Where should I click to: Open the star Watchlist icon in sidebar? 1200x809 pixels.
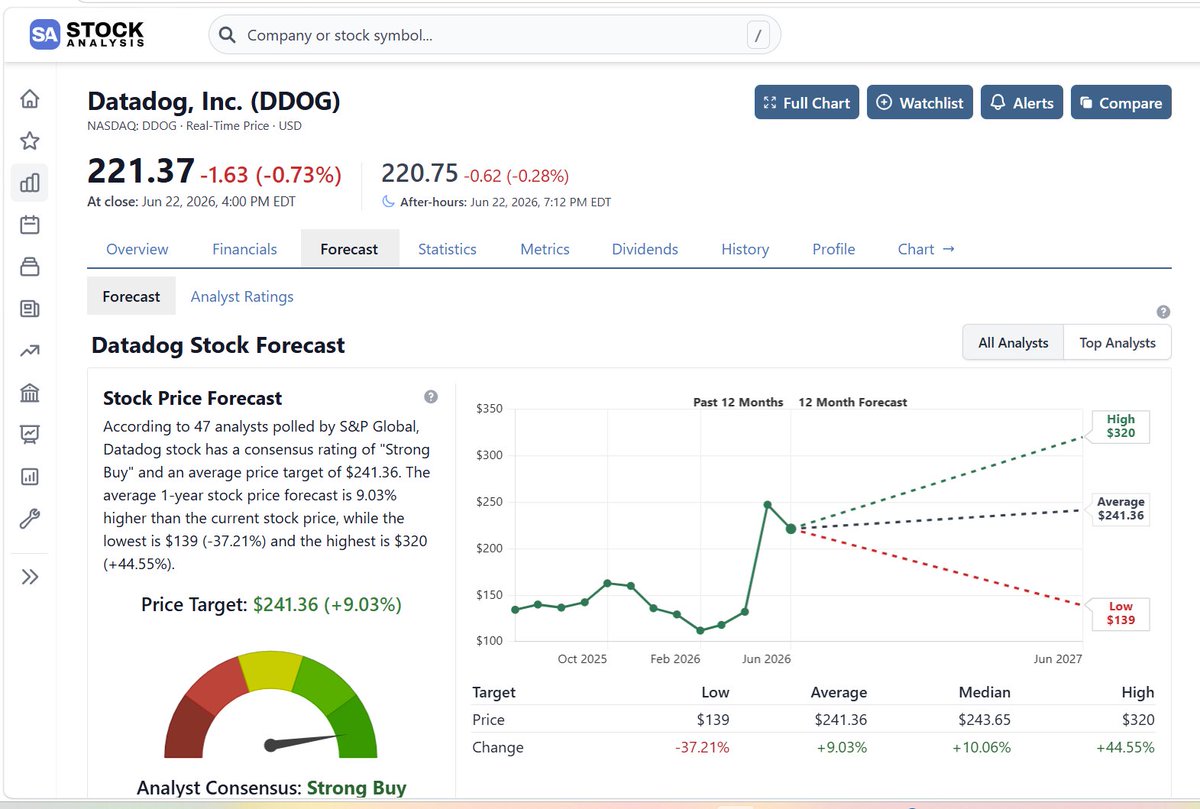tap(30, 140)
